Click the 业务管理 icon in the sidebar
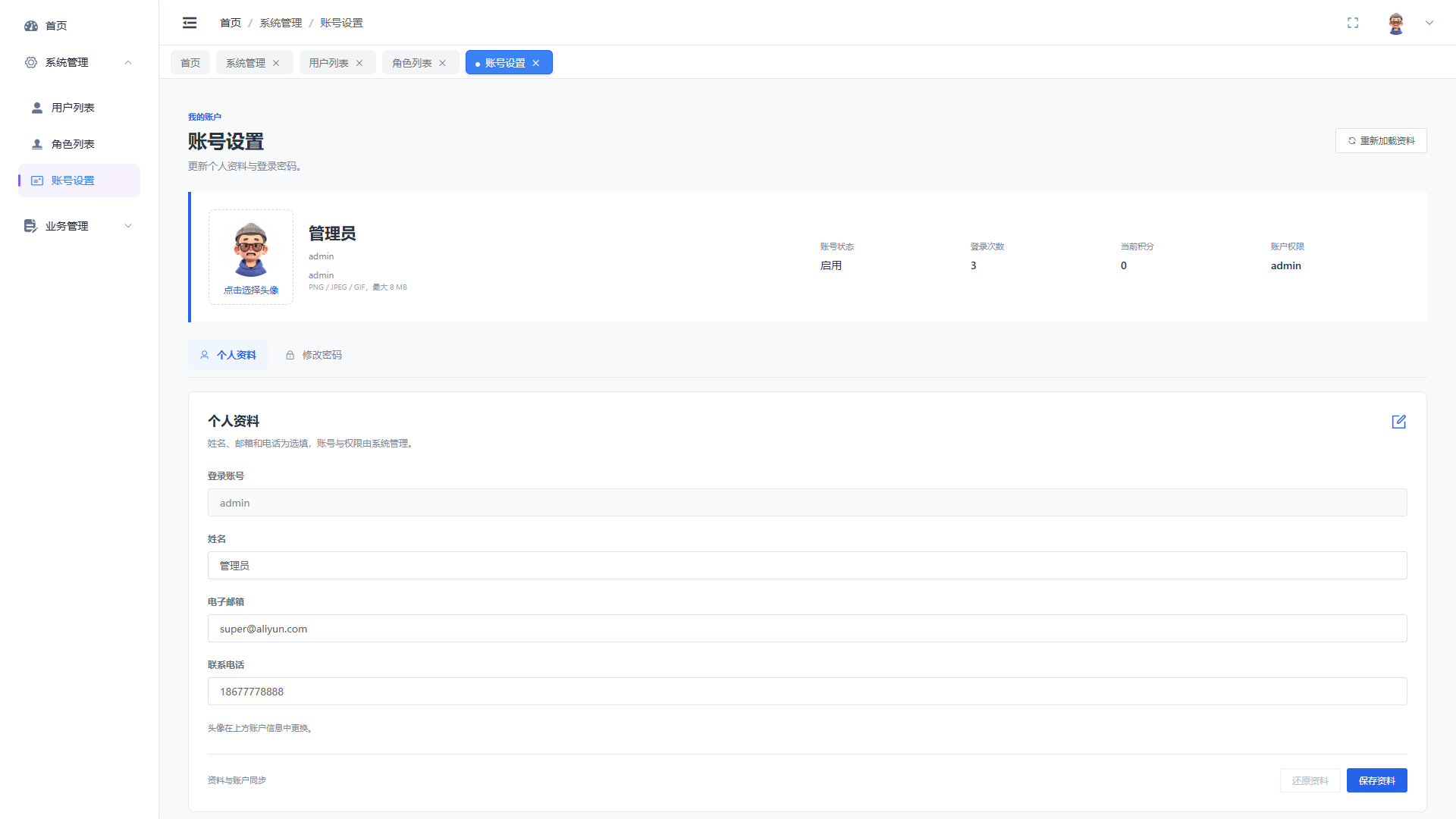 [x=31, y=226]
